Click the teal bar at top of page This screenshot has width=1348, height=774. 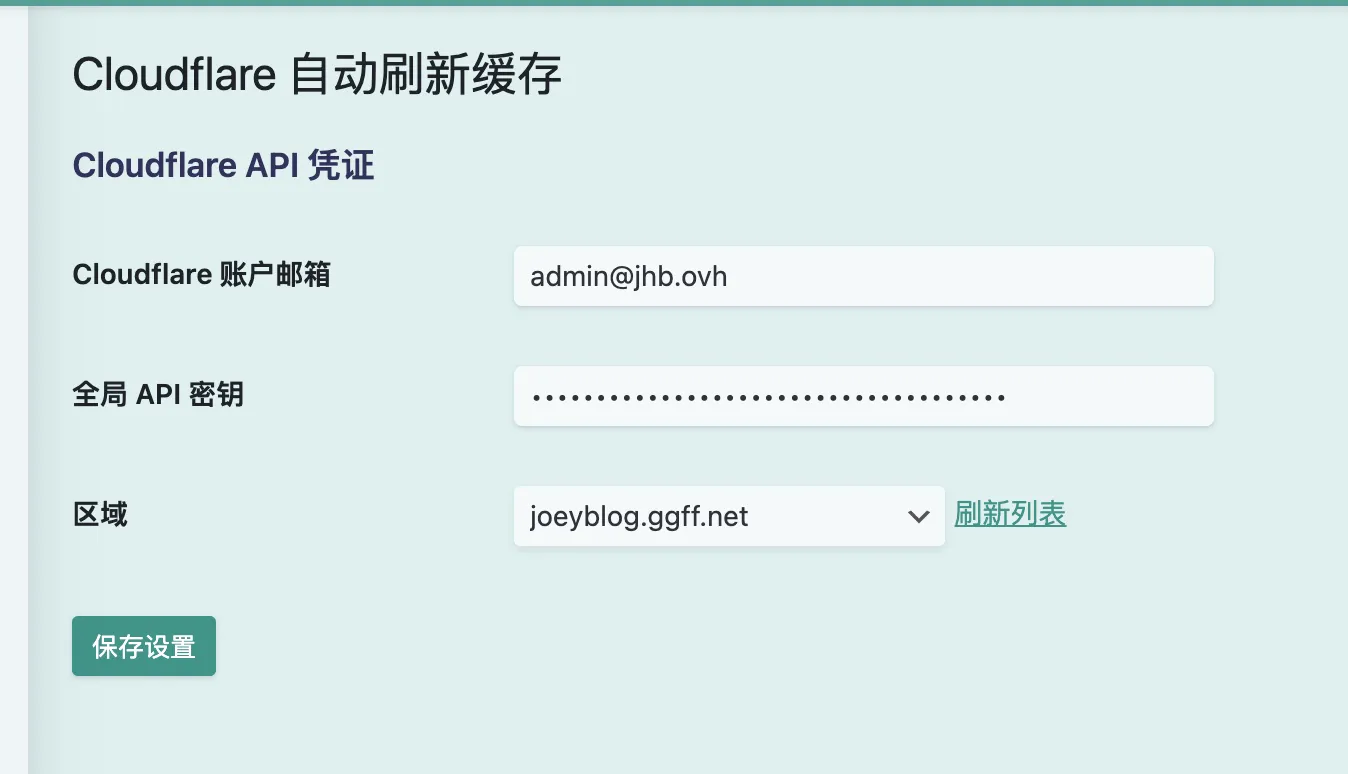coord(674,3)
